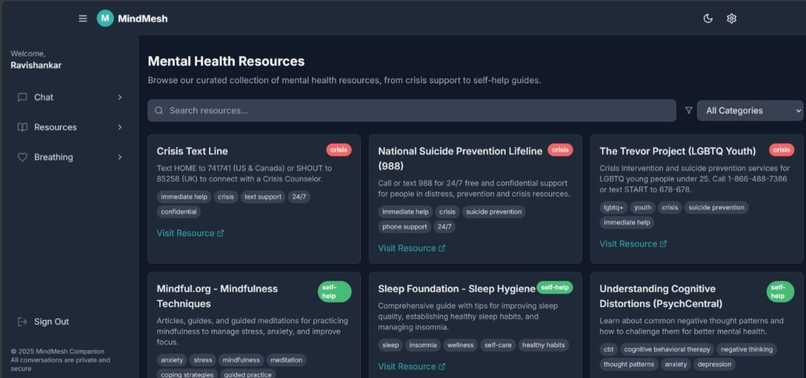
Task: Click 'insomnia' tag on Sleep Foundation card
Action: pyautogui.click(x=423, y=345)
